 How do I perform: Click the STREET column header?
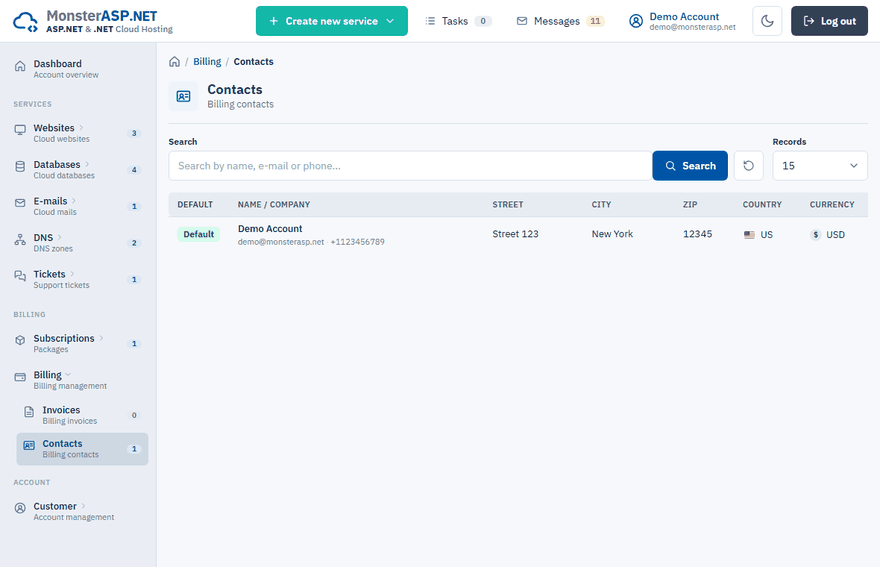(508, 204)
